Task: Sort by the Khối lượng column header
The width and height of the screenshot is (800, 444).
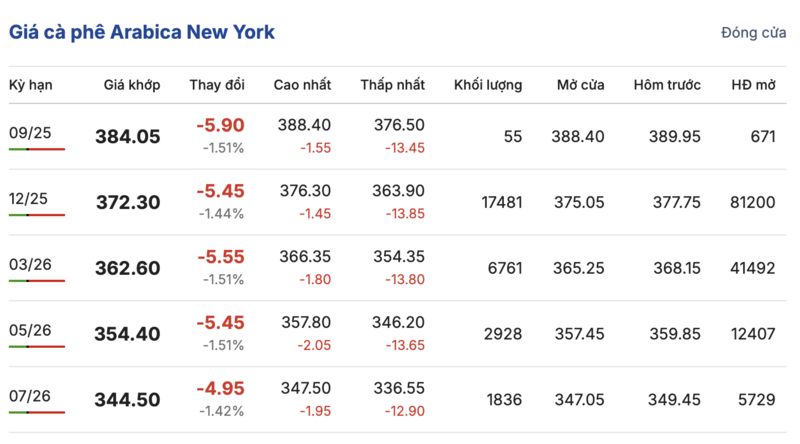Action: [488, 85]
